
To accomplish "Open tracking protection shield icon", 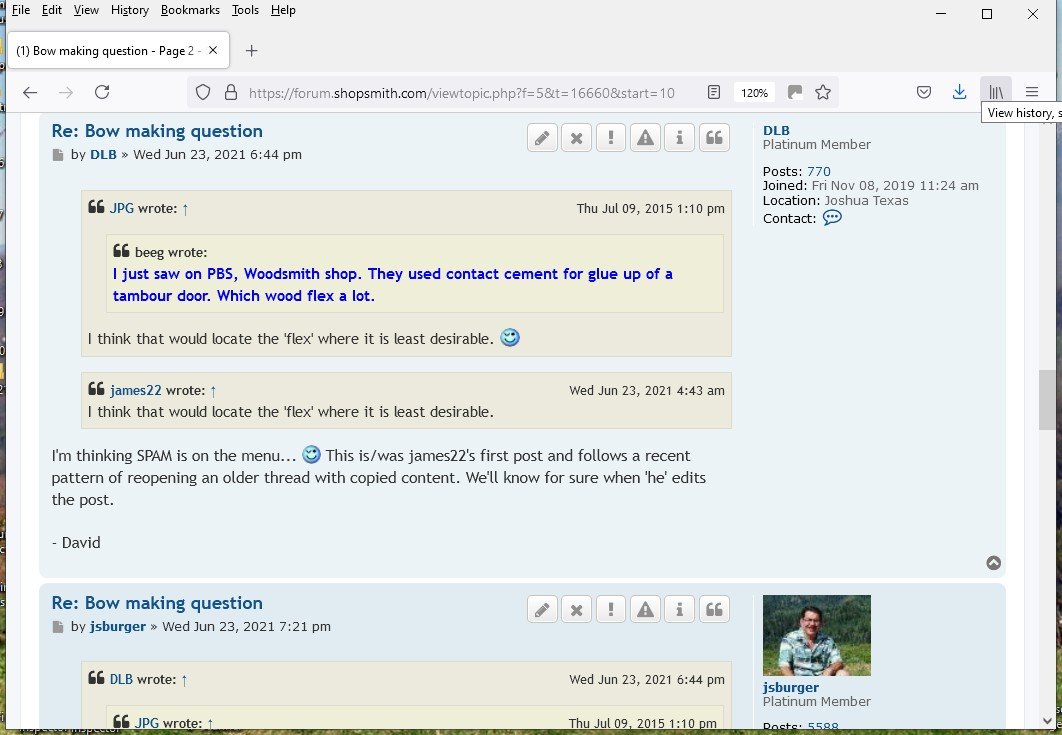I will pyautogui.click(x=203, y=92).
